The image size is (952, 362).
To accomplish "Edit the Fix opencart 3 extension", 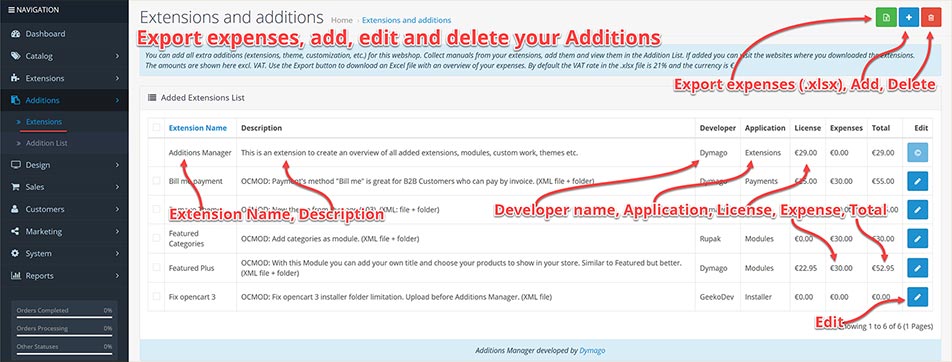I will 917,297.
